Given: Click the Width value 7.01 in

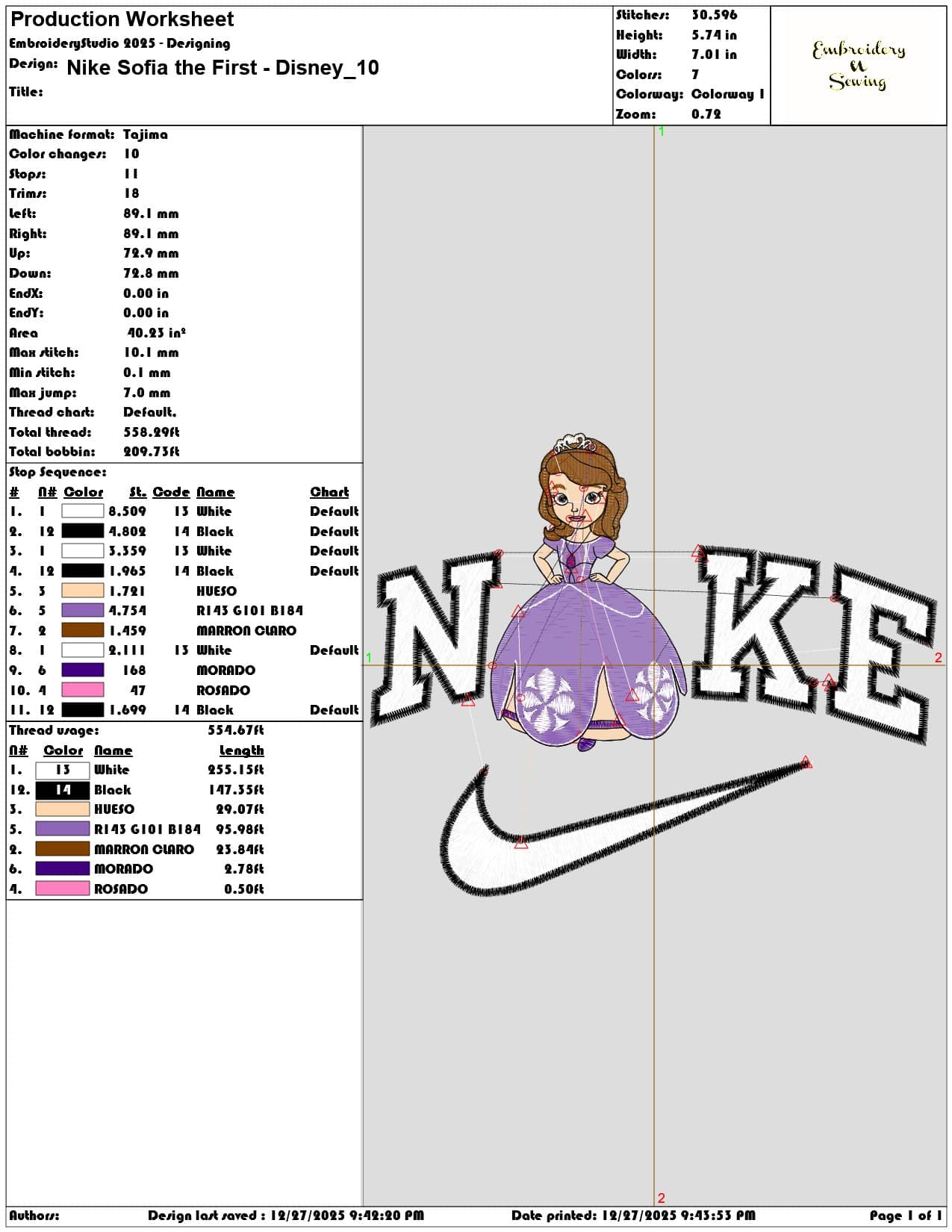Looking at the screenshot, I should [714, 55].
